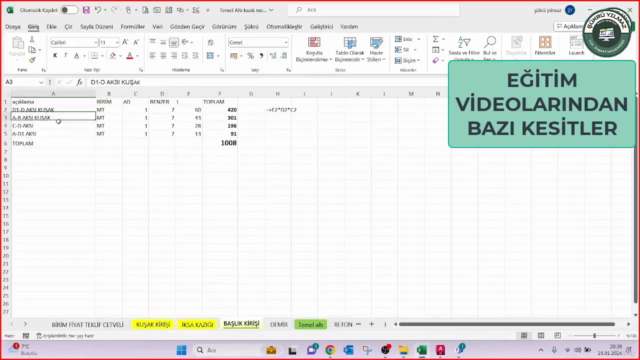The height and width of the screenshot is (360, 640).
Task: Toggle top vertical alignment
Action: (153, 42)
